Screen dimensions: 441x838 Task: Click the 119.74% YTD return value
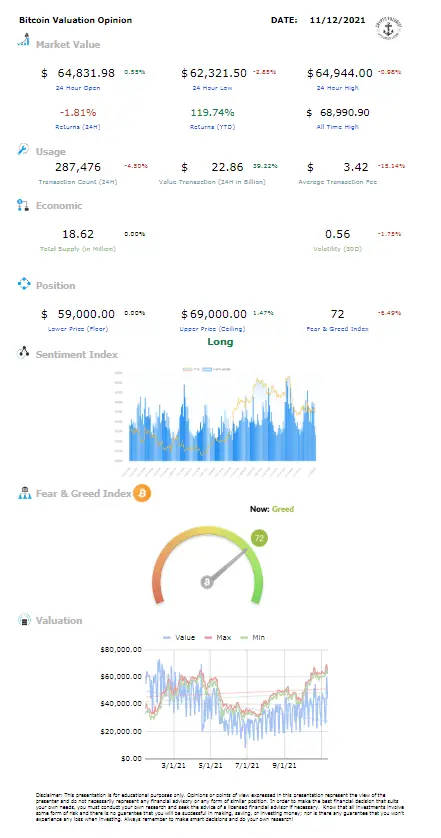(212, 113)
